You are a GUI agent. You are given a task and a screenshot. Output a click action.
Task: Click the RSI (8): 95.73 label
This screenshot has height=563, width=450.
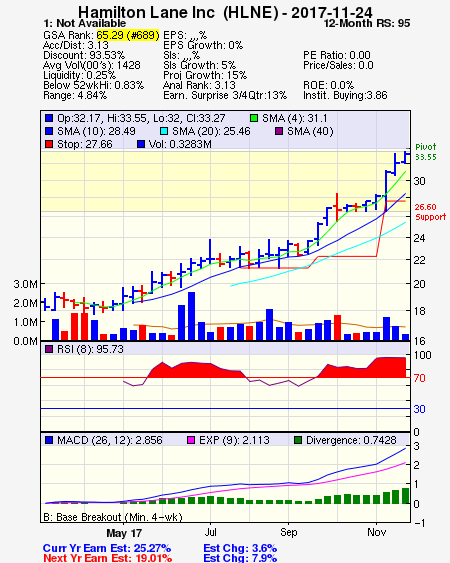tap(90, 349)
